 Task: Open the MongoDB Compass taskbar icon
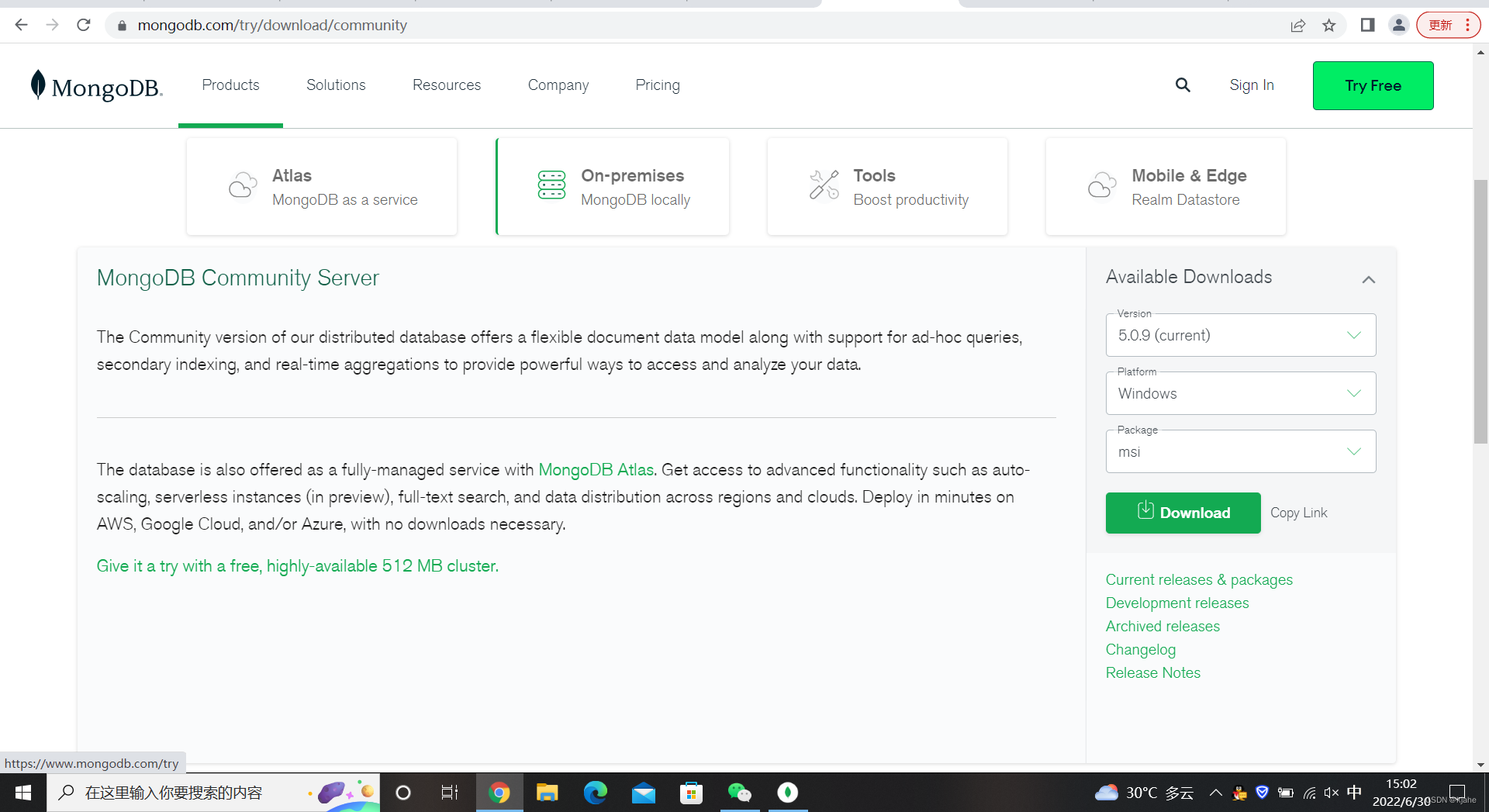click(x=788, y=793)
